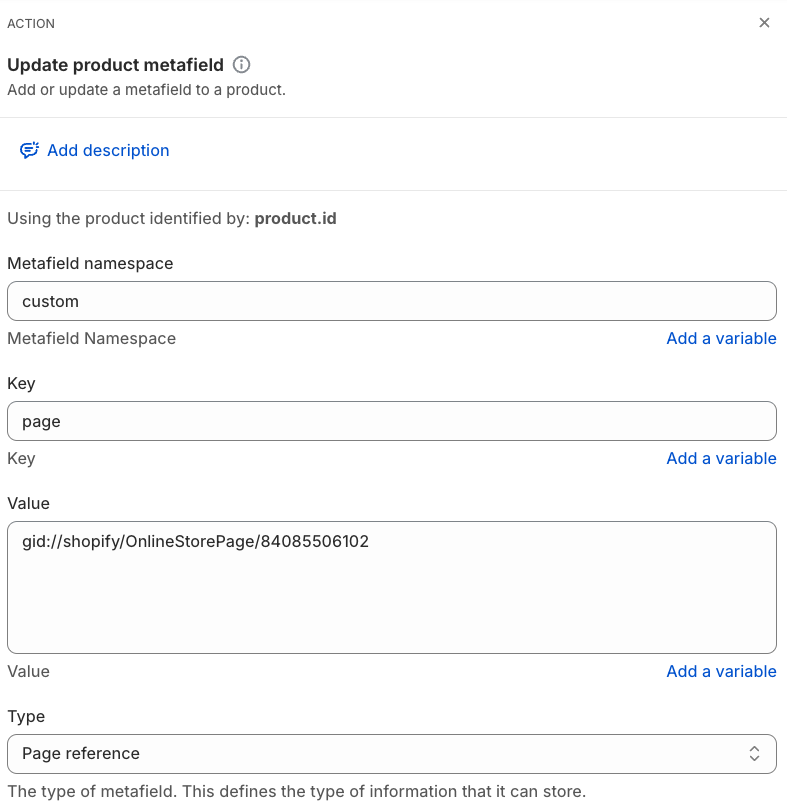This screenshot has width=787, height=812.
Task: Click the bold product.id text
Action: tap(295, 218)
